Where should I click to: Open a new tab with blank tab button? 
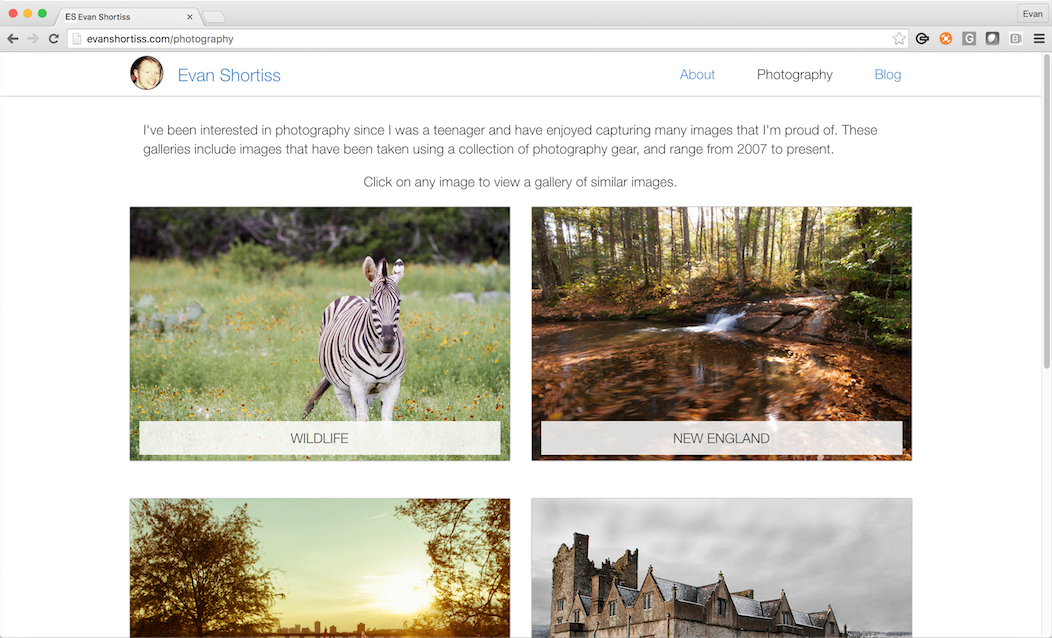pos(214,17)
